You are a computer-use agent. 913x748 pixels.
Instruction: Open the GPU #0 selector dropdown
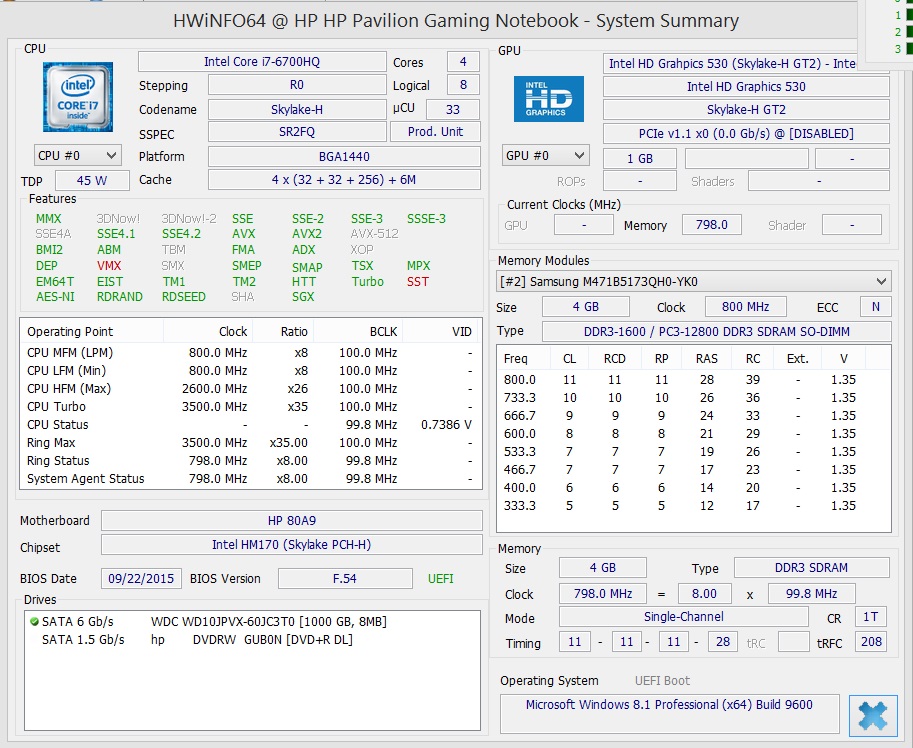(546, 155)
